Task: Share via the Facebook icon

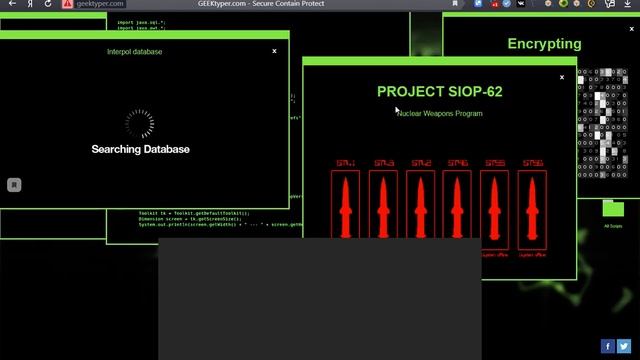Action: click(608, 346)
